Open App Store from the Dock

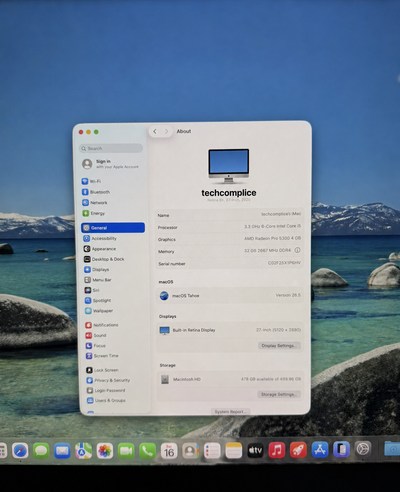(320, 450)
